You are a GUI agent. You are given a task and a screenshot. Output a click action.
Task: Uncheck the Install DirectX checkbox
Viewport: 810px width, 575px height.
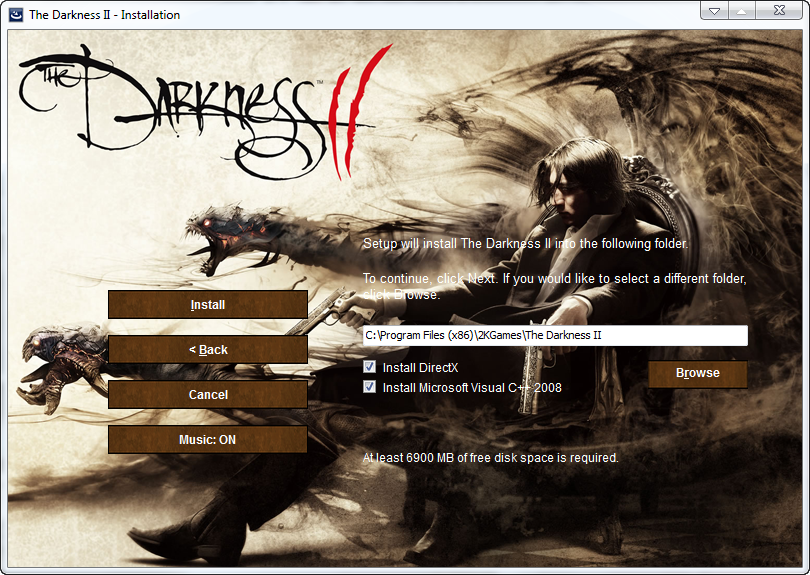[369, 367]
